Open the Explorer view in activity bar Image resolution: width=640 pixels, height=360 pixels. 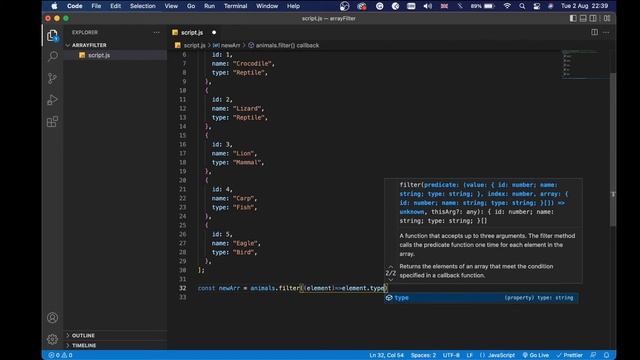tap(52, 36)
